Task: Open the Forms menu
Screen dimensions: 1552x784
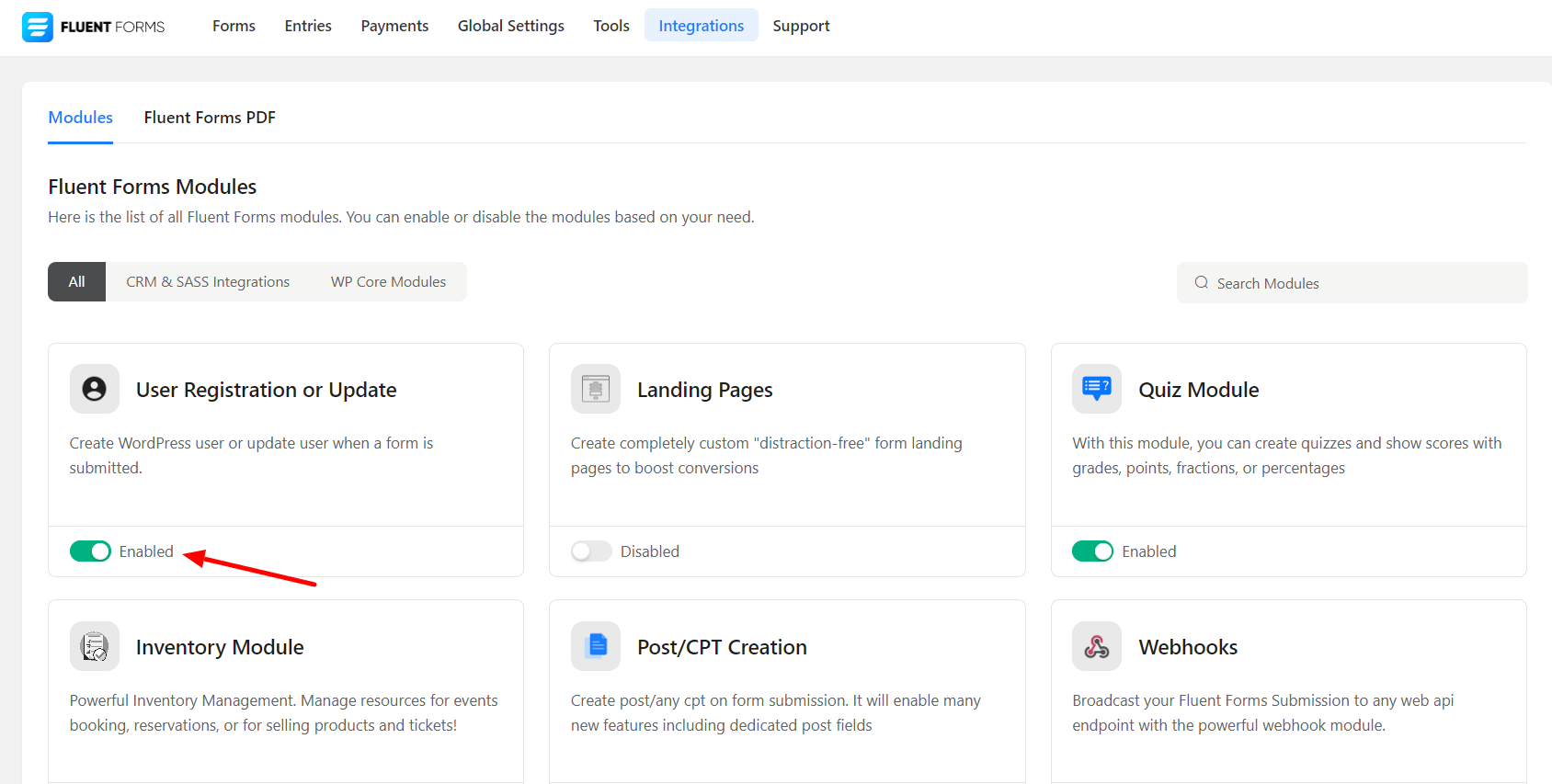Action: click(x=234, y=26)
